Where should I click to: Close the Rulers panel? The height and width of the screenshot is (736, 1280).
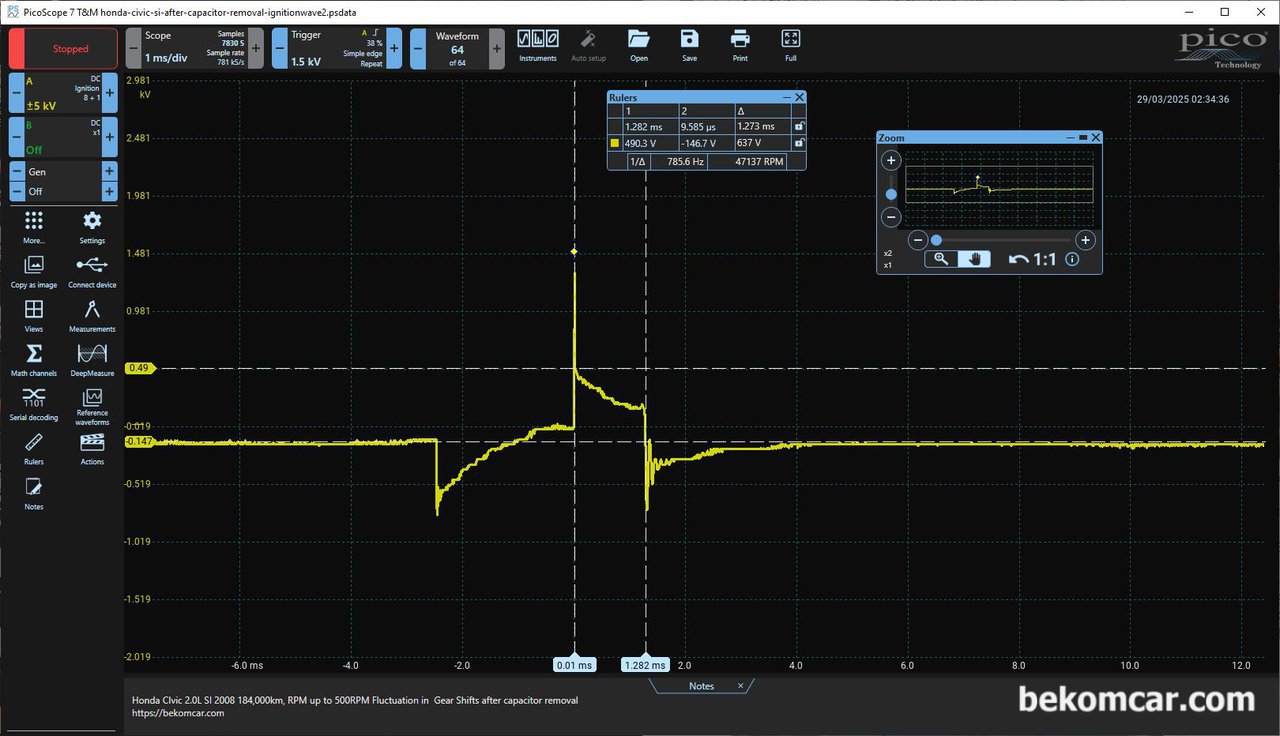coord(799,97)
